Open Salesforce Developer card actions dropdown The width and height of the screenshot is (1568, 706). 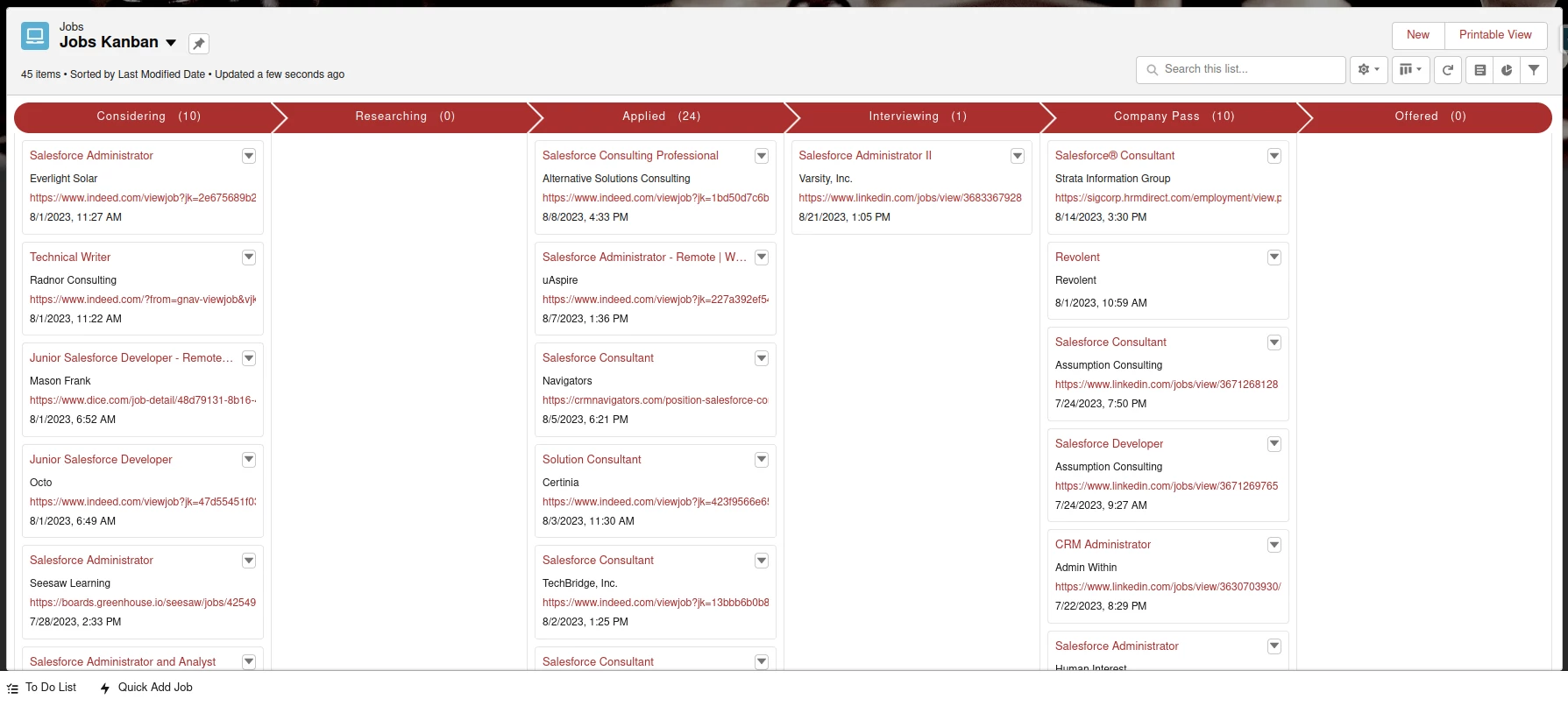pos(1274,444)
